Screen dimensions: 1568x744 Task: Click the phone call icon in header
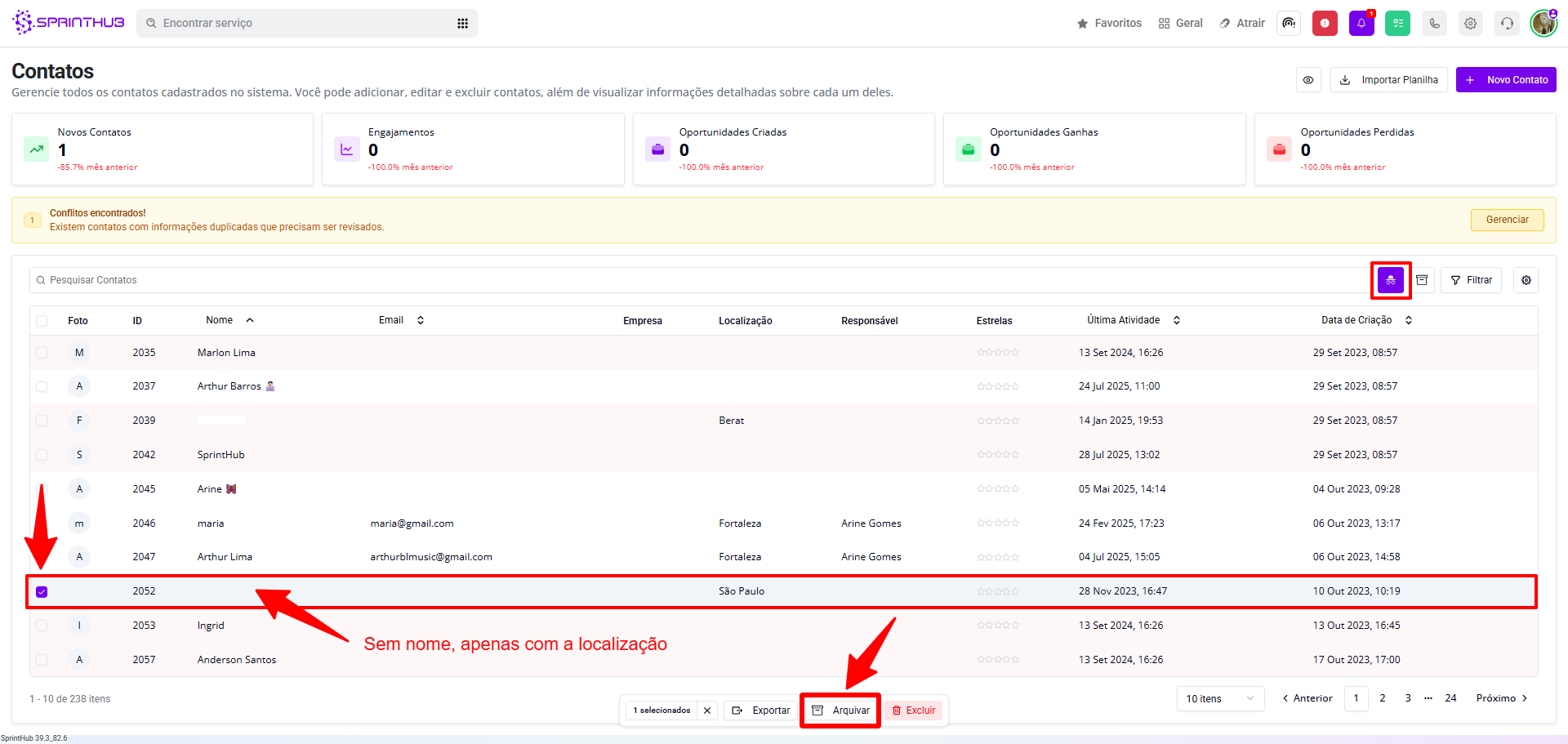pyautogui.click(x=1434, y=24)
